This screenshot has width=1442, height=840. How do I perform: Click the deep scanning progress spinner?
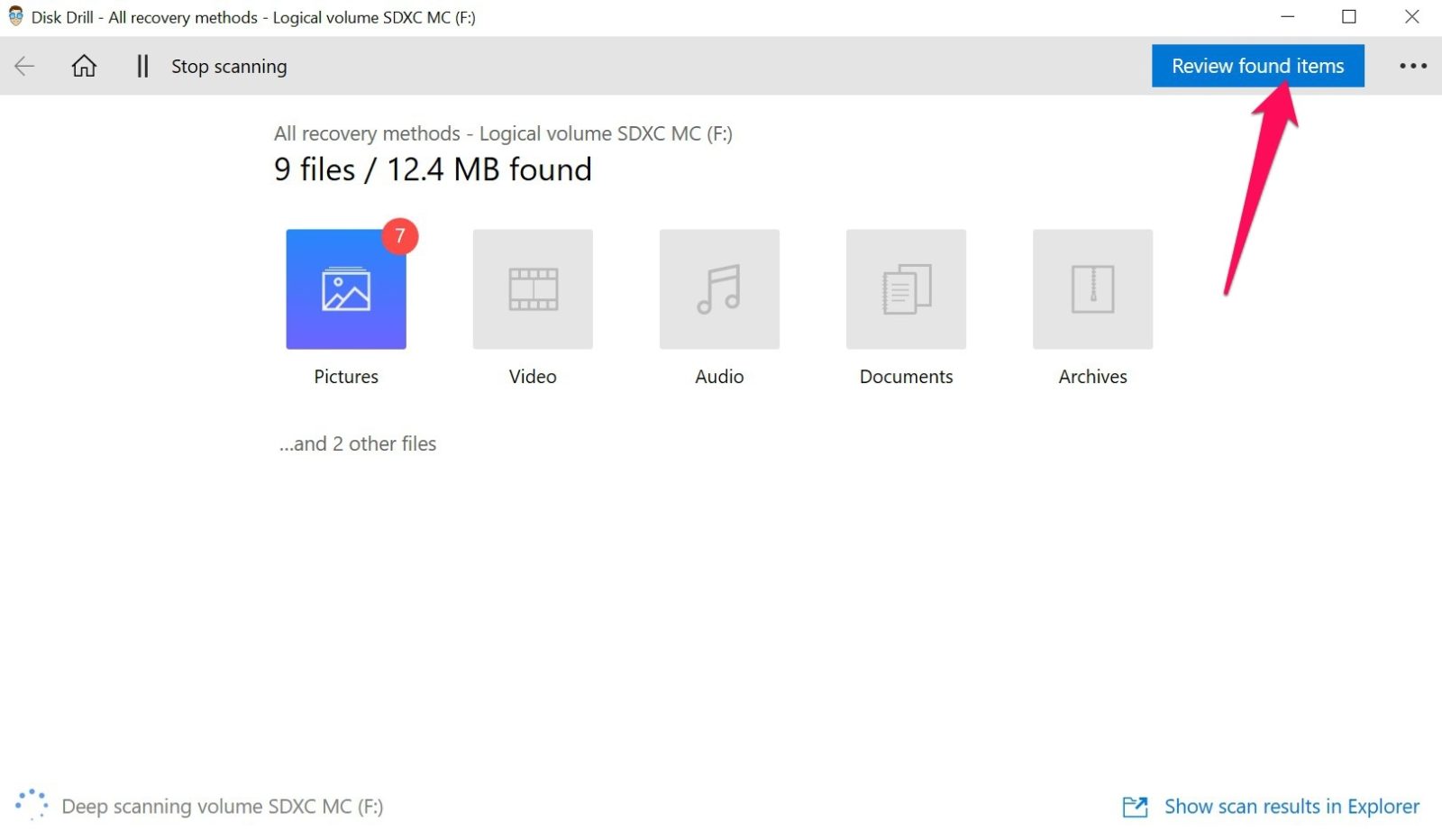pos(32,802)
